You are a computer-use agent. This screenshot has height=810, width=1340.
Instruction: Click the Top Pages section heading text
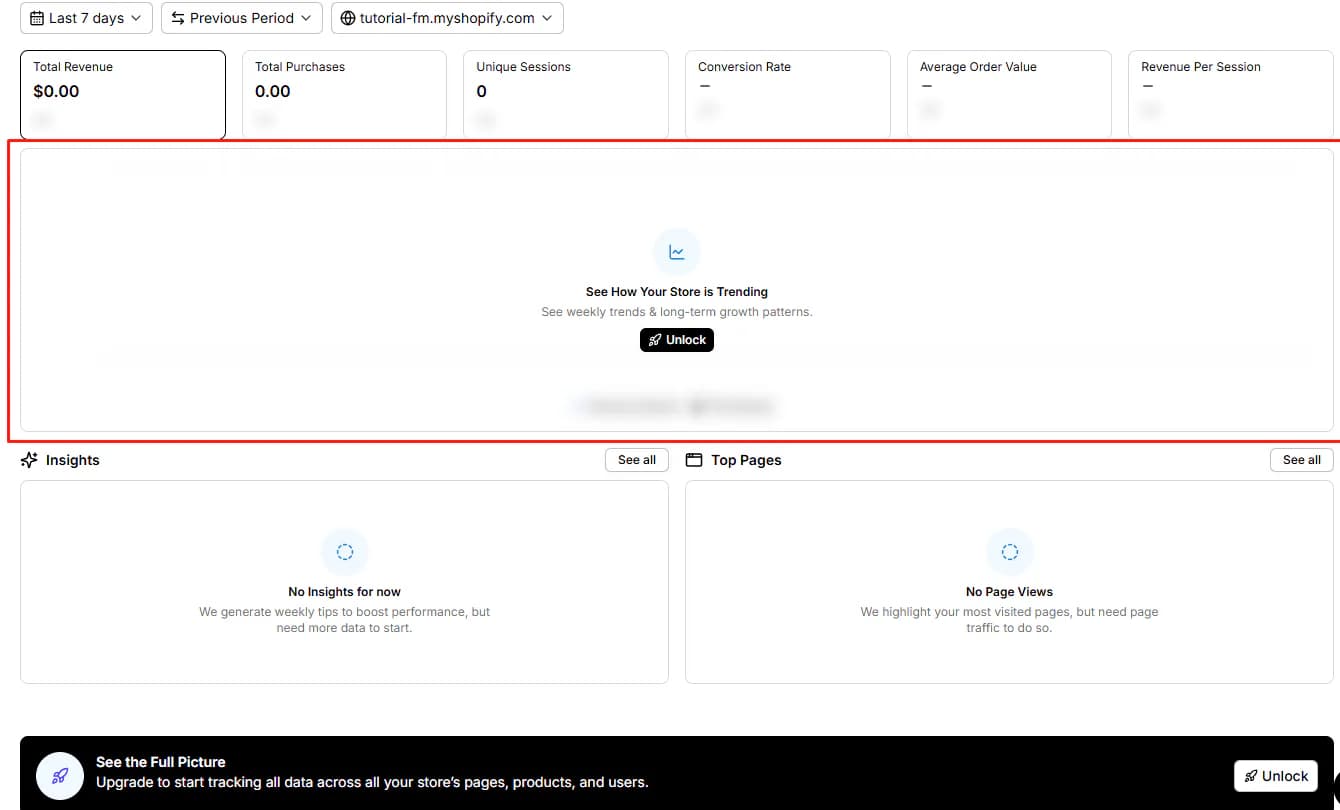(x=746, y=460)
